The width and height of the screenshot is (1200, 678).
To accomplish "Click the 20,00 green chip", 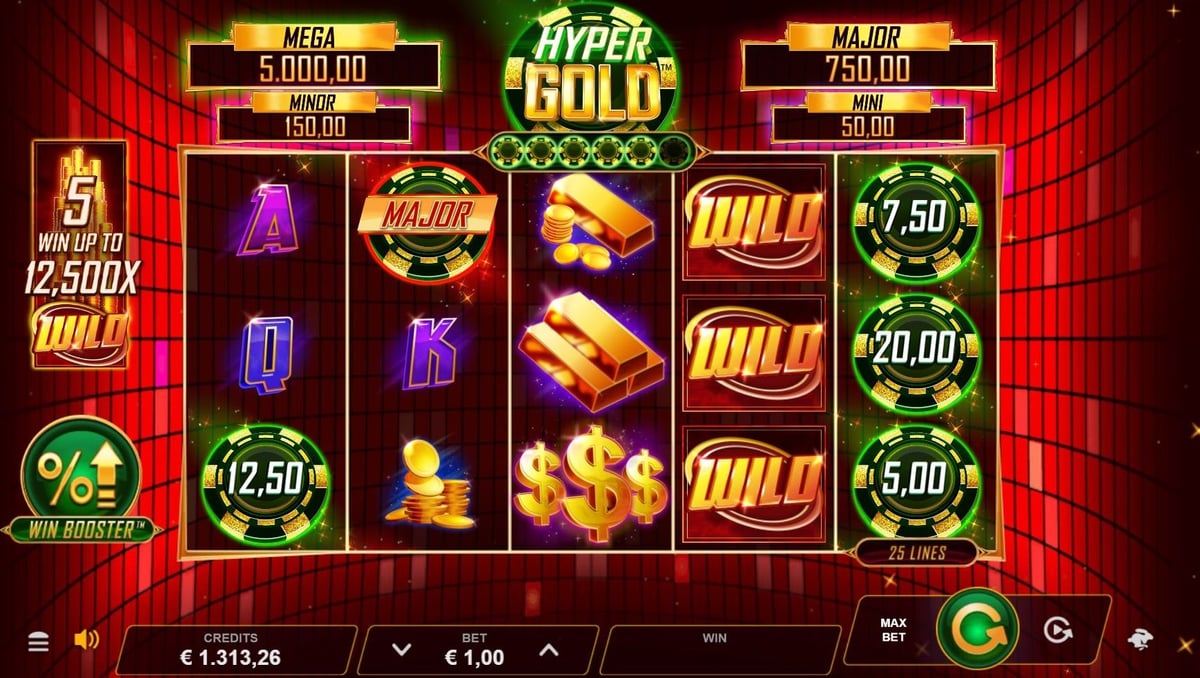I will click(x=918, y=352).
